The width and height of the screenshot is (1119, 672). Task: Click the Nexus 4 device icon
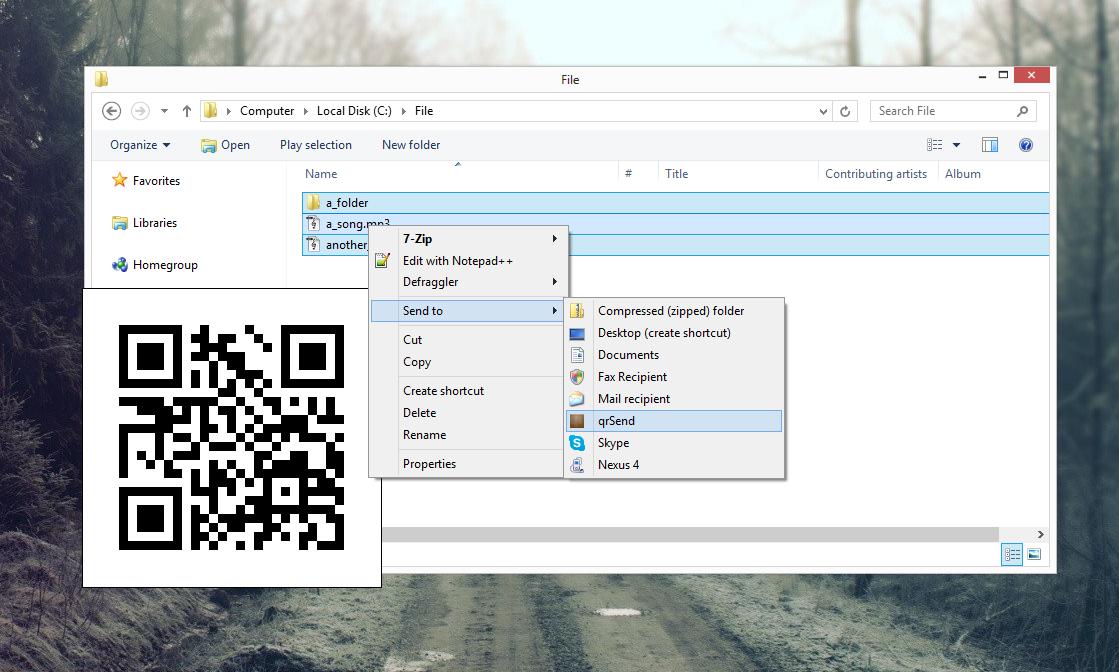[x=577, y=465]
